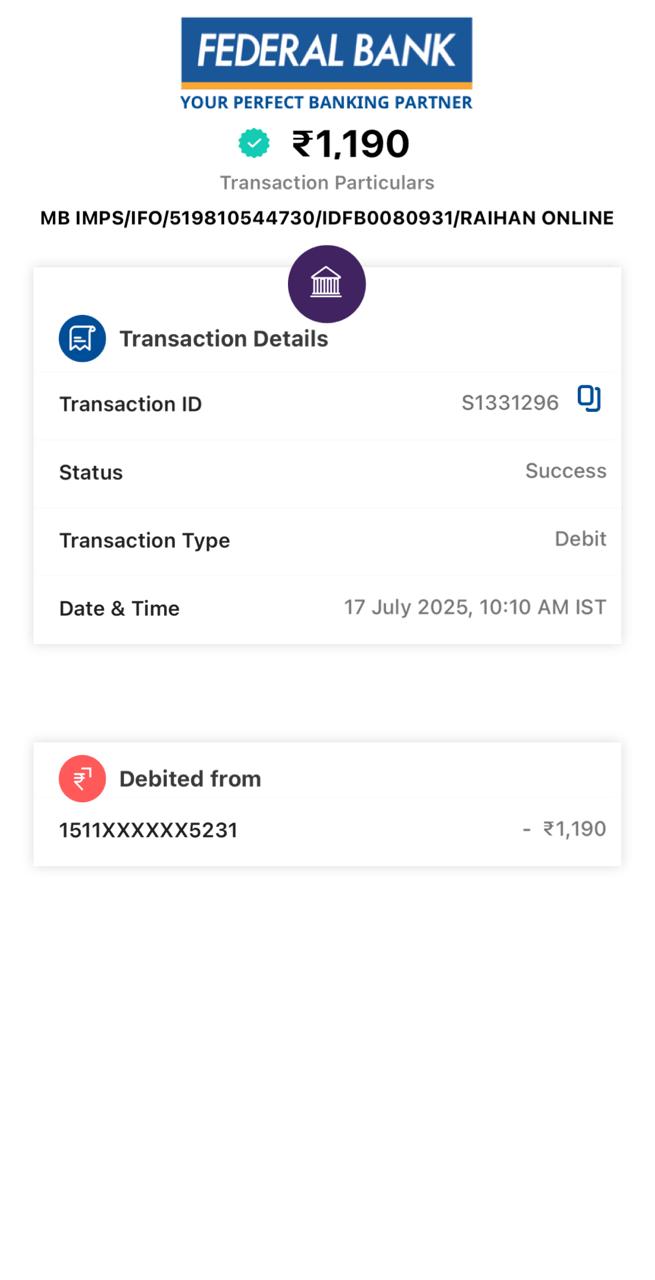Tap the green verified checkmark badge
This screenshot has height=1280, width=655.
point(254,144)
